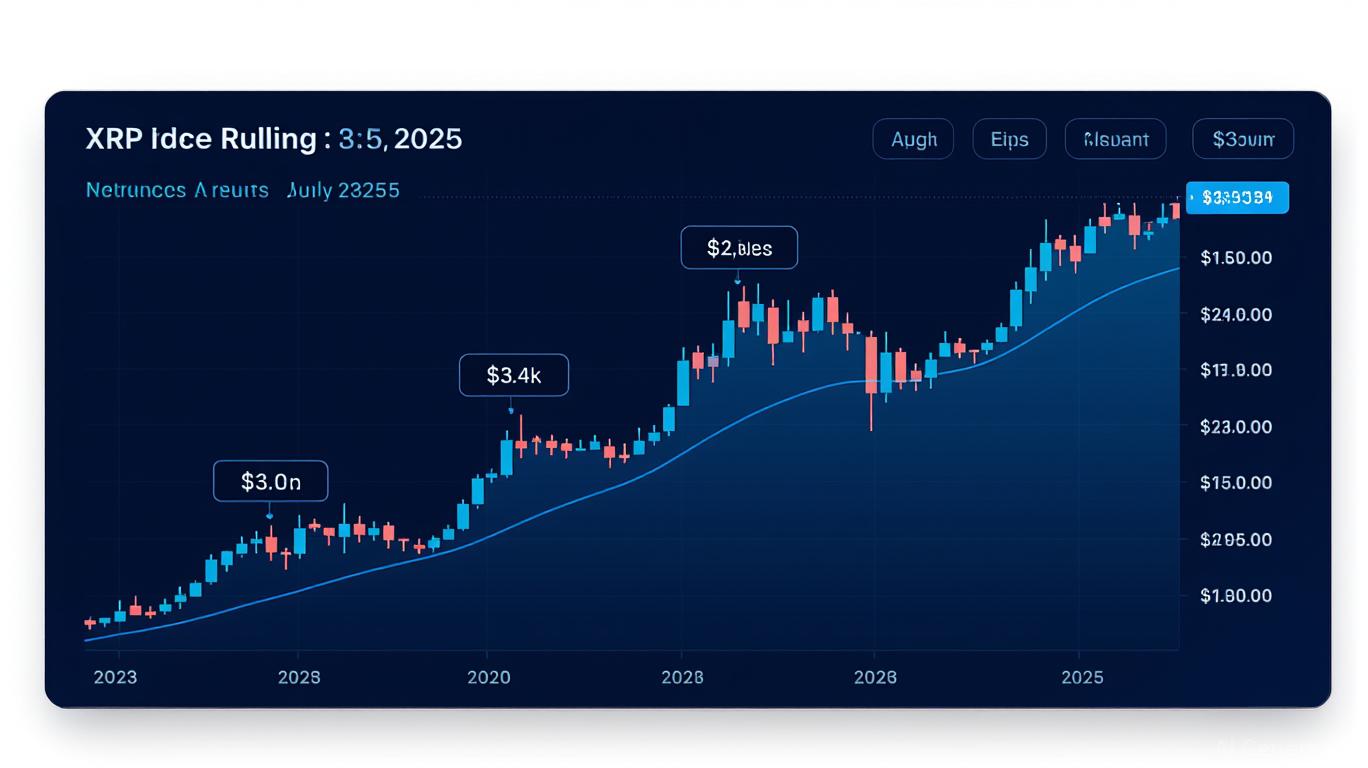Click the highlighted blue current price tag
This screenshot has height=768, width=1368.
point(1237,197)
